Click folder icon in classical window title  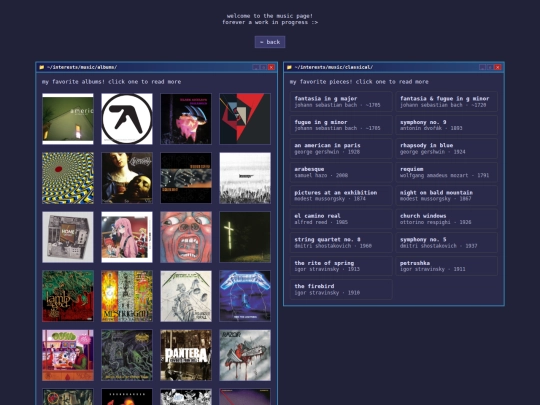(289, 67)
